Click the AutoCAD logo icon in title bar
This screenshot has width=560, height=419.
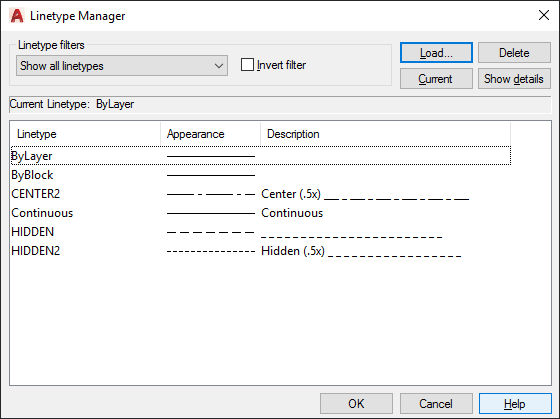point(17,16)
